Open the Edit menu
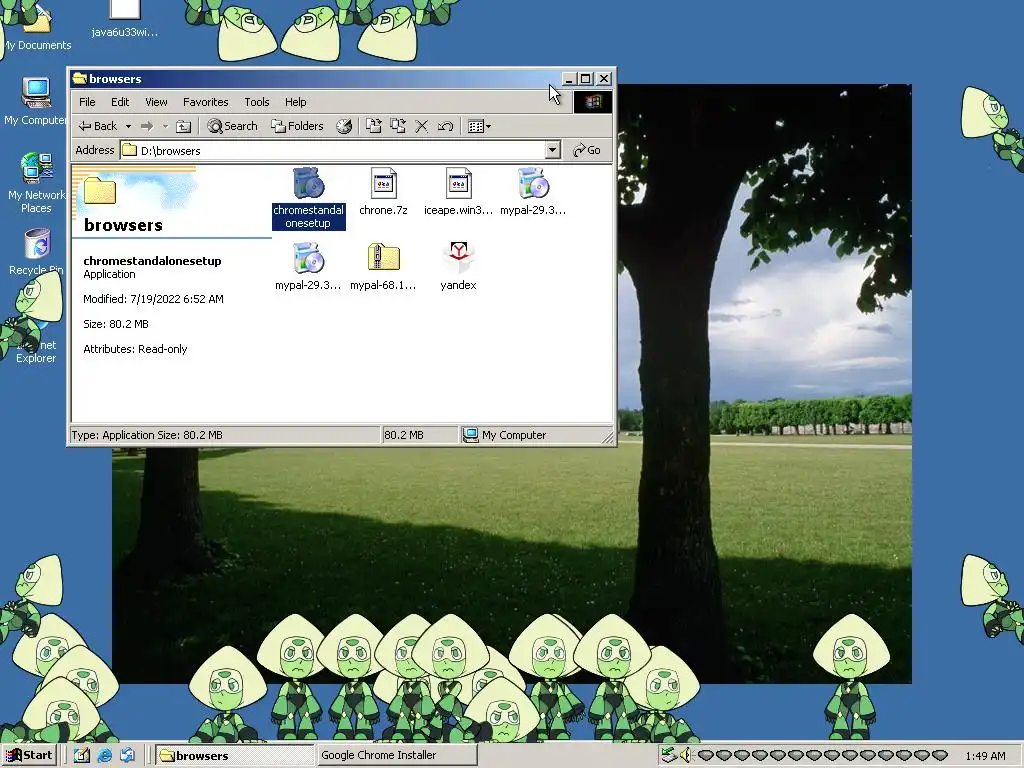The height and width of the screenshot is (768, 1024). [x=120, y=102]
